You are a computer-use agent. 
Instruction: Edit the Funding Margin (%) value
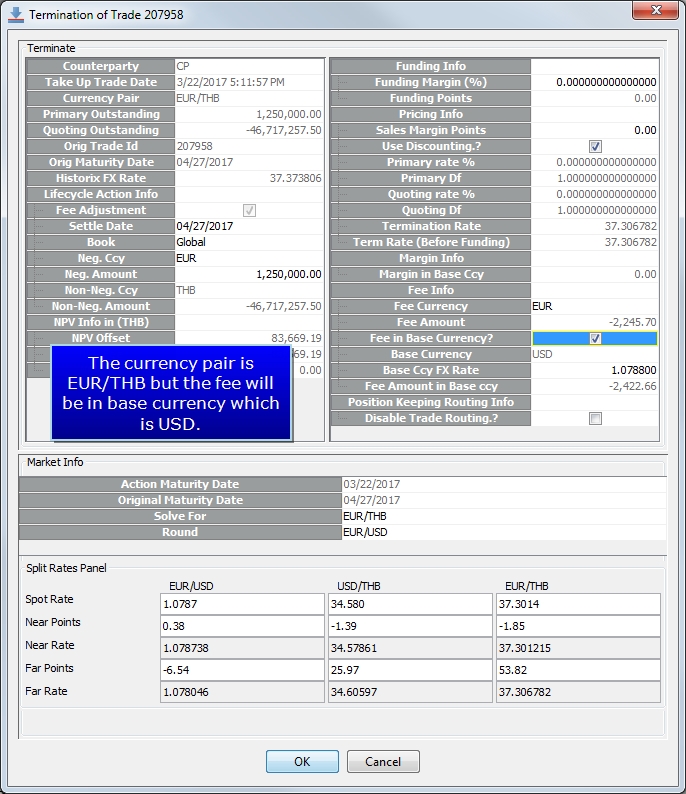[x=595, y=82]
